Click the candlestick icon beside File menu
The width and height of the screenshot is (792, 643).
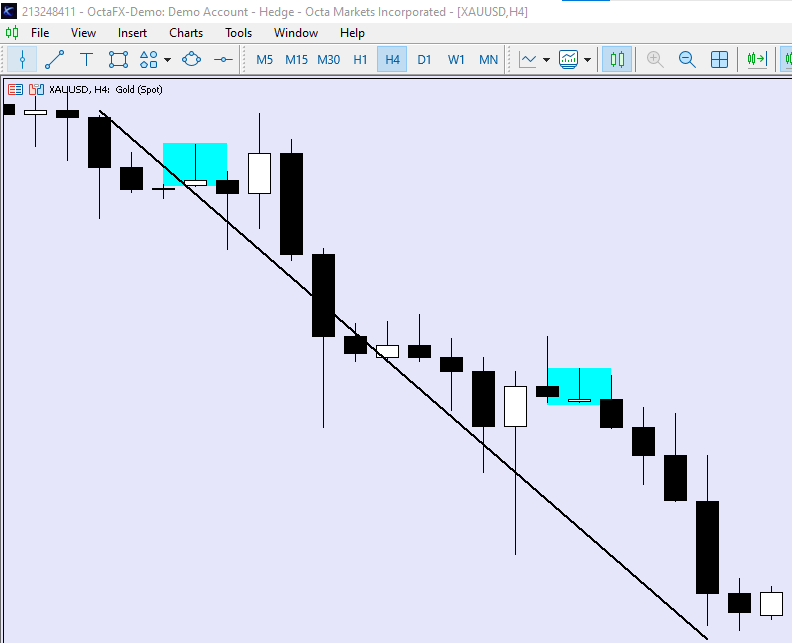(12, 33)
